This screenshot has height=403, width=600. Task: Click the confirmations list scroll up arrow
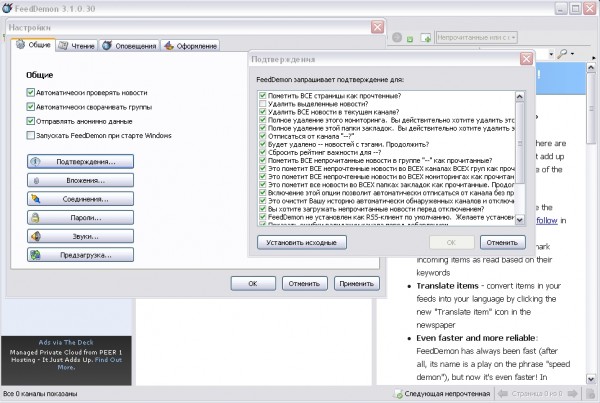(519, 96)
